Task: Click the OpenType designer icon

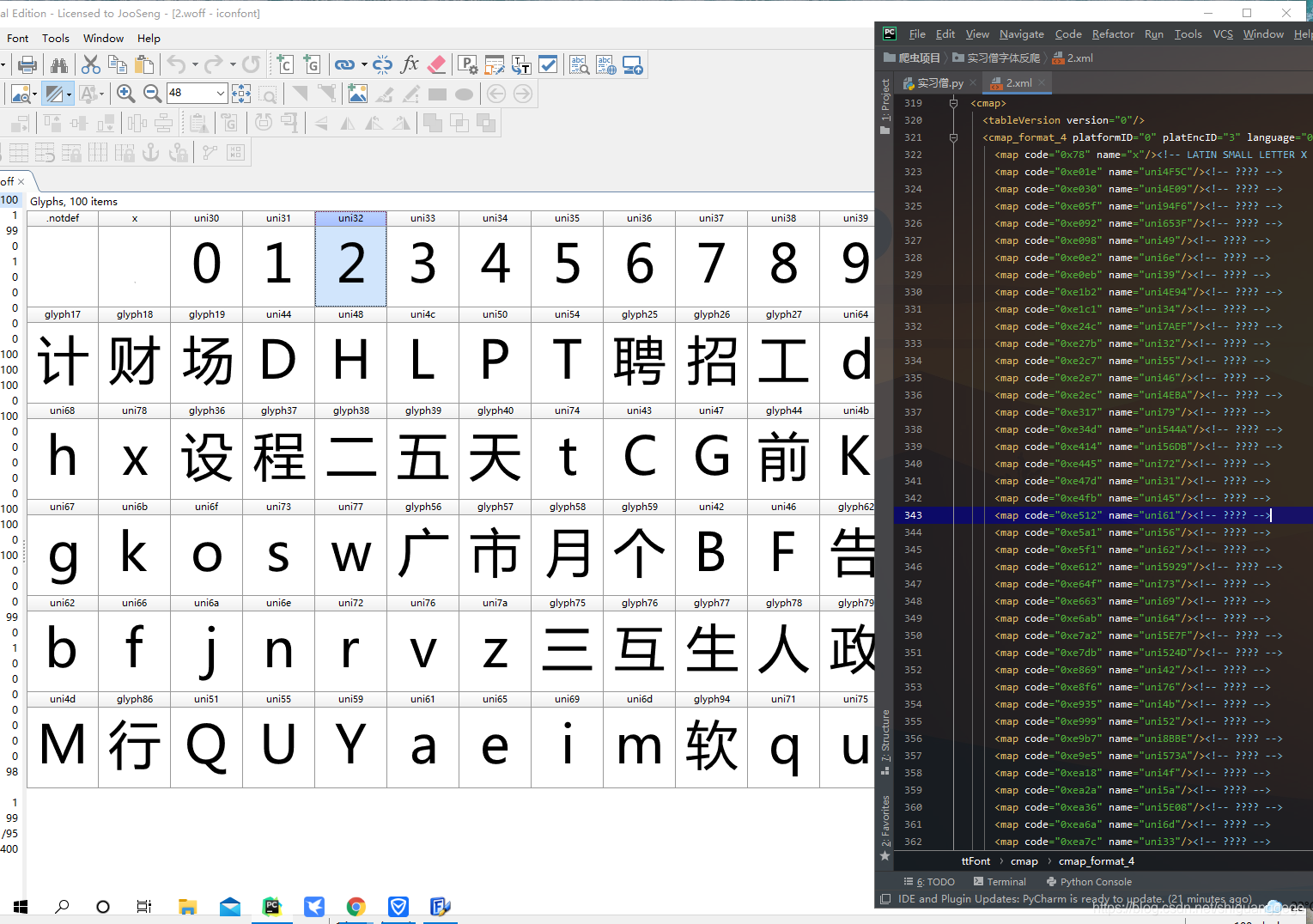Action: (495, 65)
